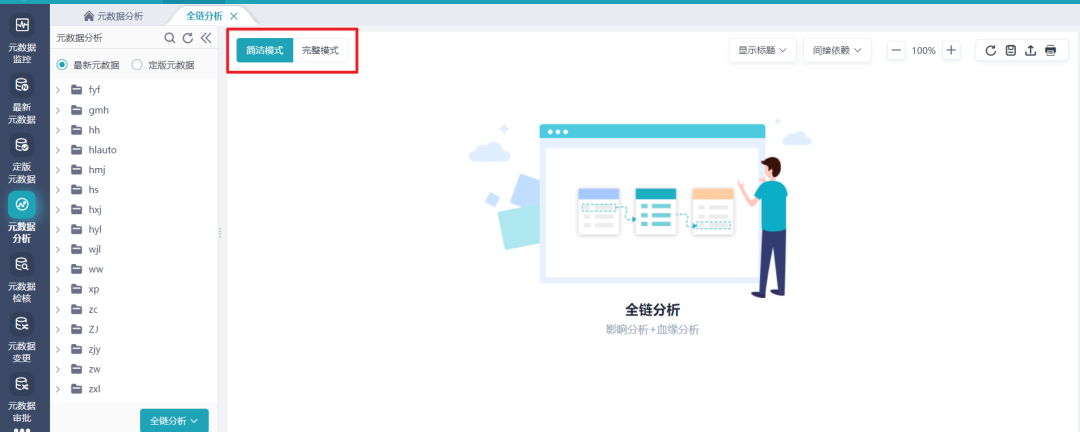This screenshot has width=1080, height=432.
Task: Open the 显示标题 dropdown
Action: (761, 50)
